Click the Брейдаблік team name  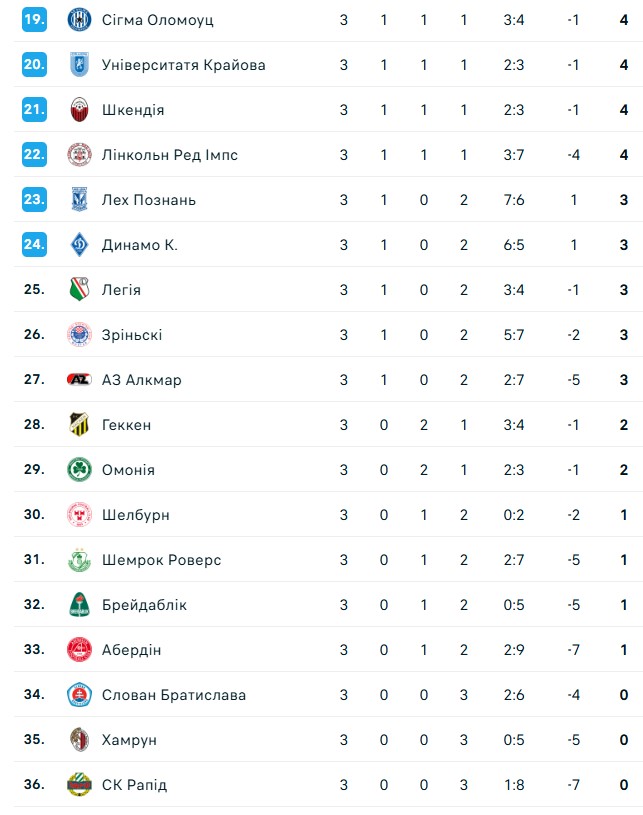click(x=144, y=605)
